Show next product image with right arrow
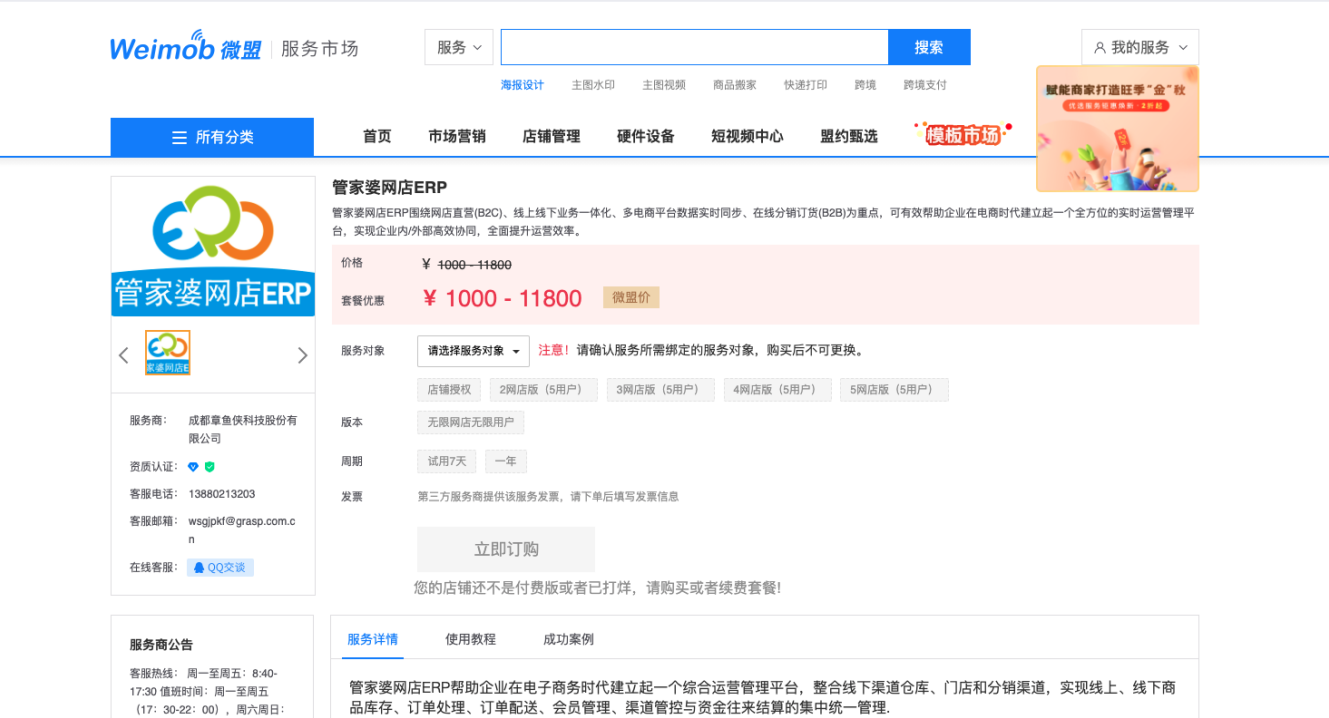This screenshot has height=718, width=1329. 303,355
